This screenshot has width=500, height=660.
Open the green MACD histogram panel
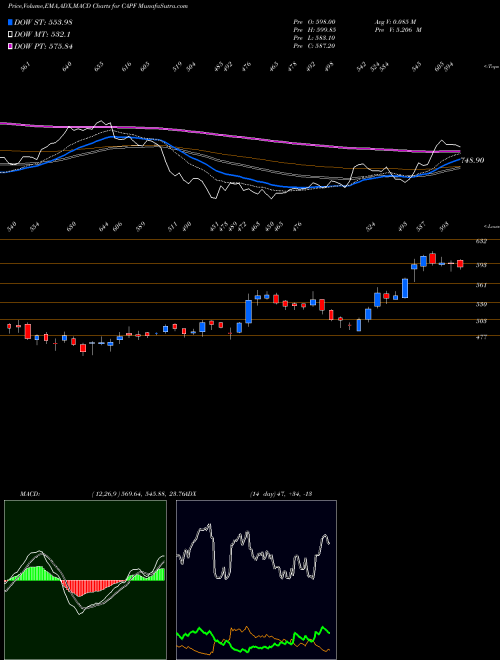(85, 580)
